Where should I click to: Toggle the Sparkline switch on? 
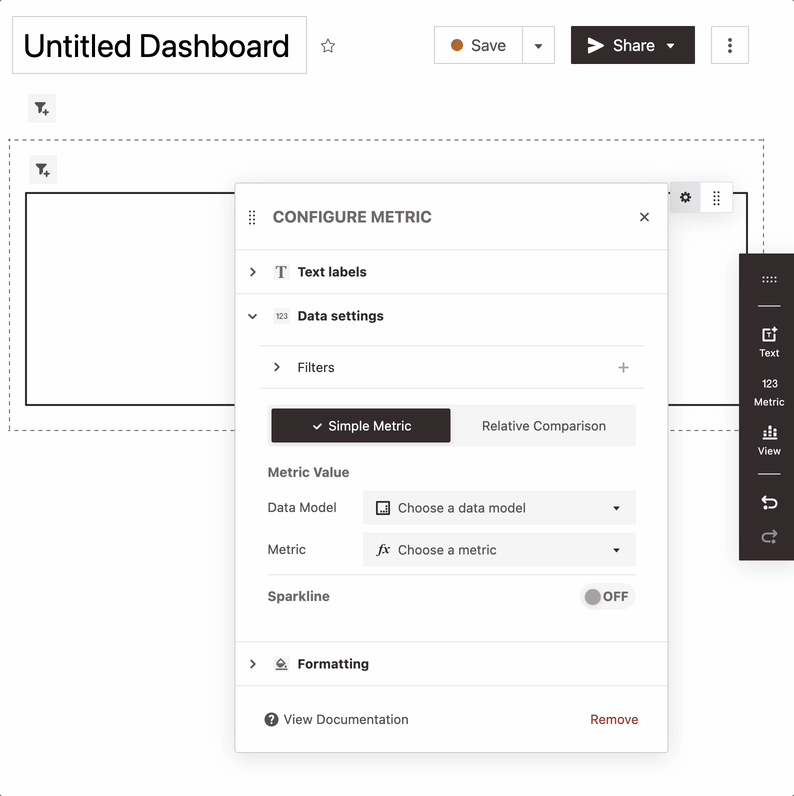pyautogui.click(x=607, y=596)
